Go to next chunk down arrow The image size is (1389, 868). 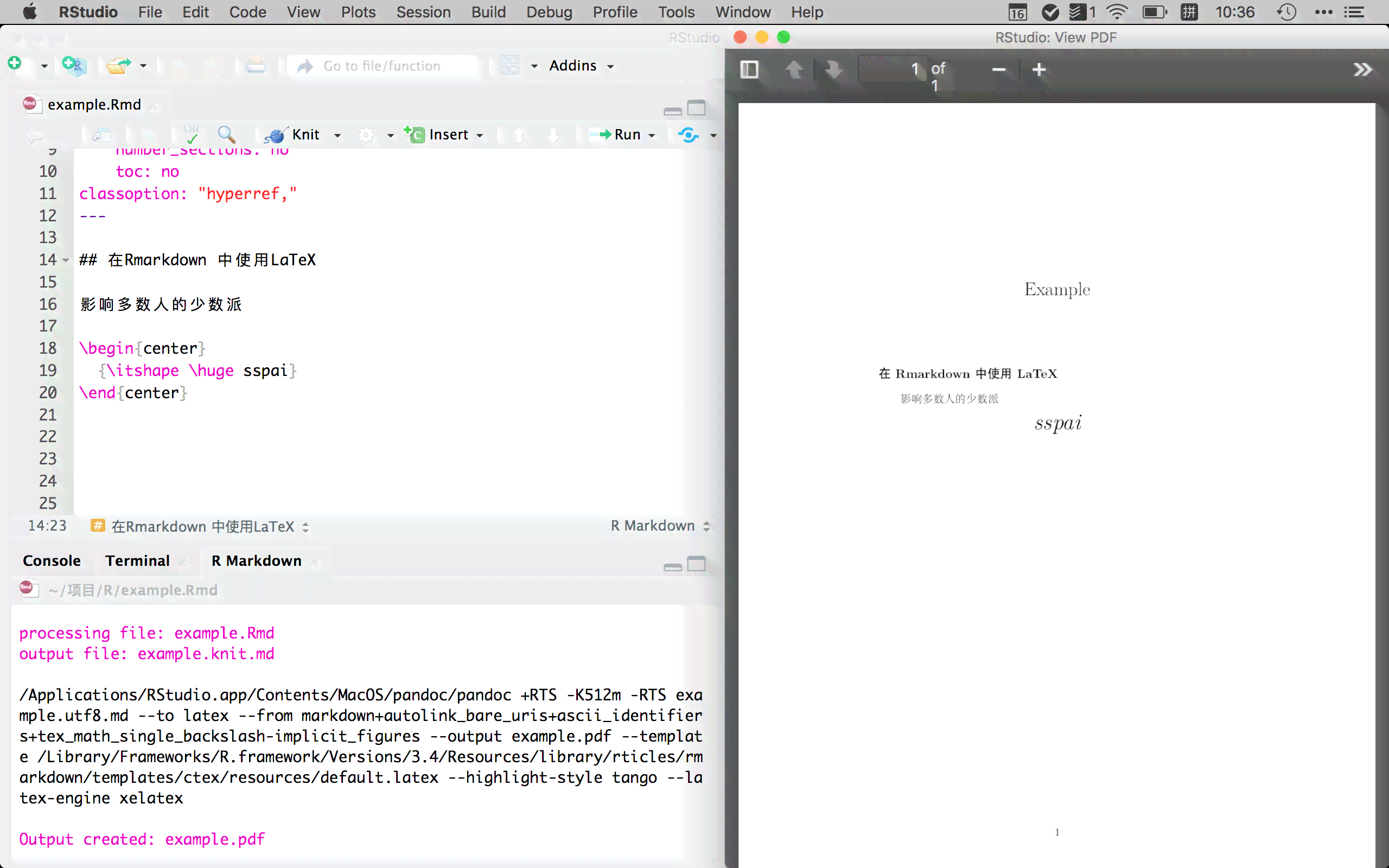(x=553, y=136)
